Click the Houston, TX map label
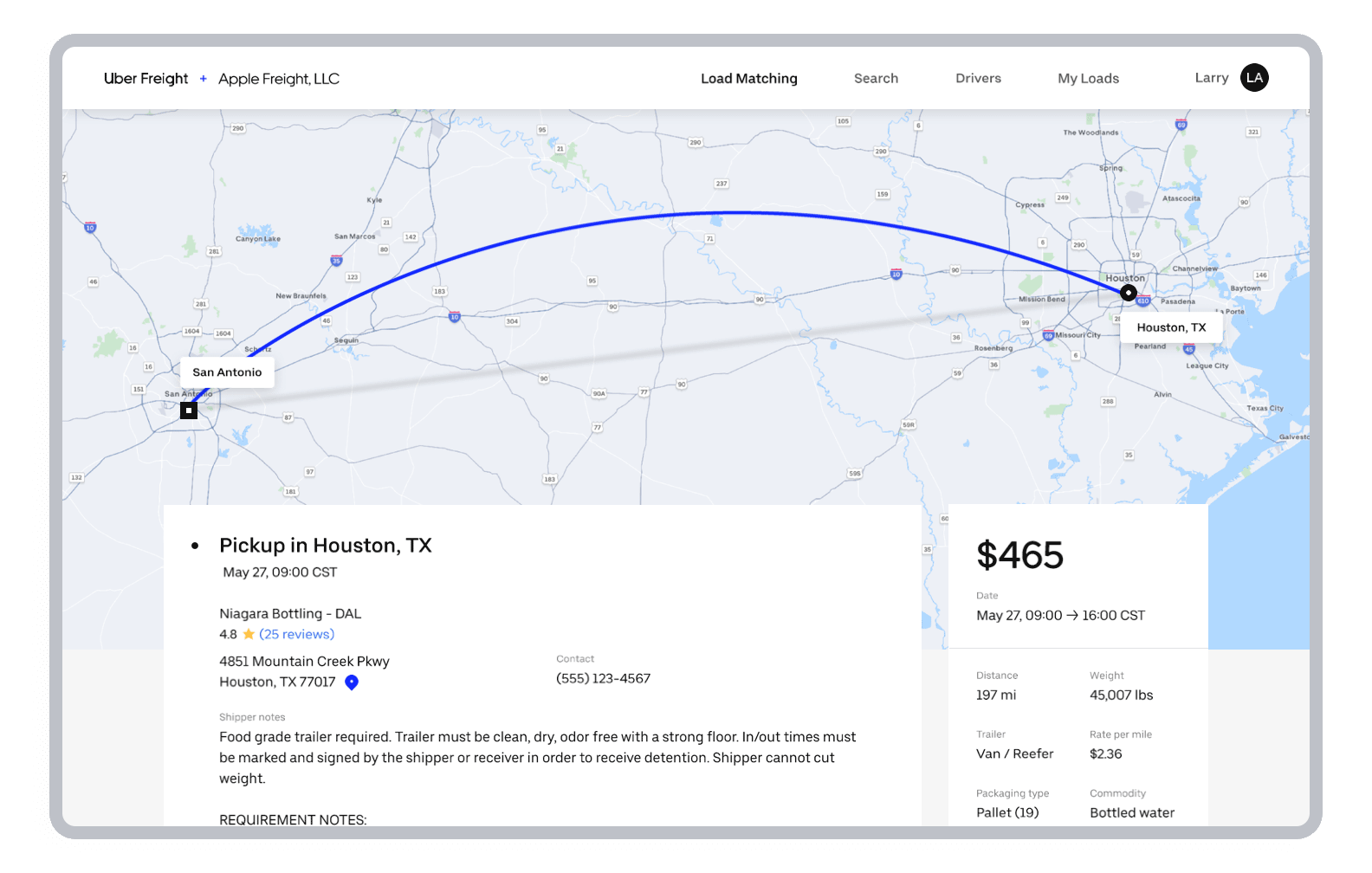 click(x=1171, y=327)
